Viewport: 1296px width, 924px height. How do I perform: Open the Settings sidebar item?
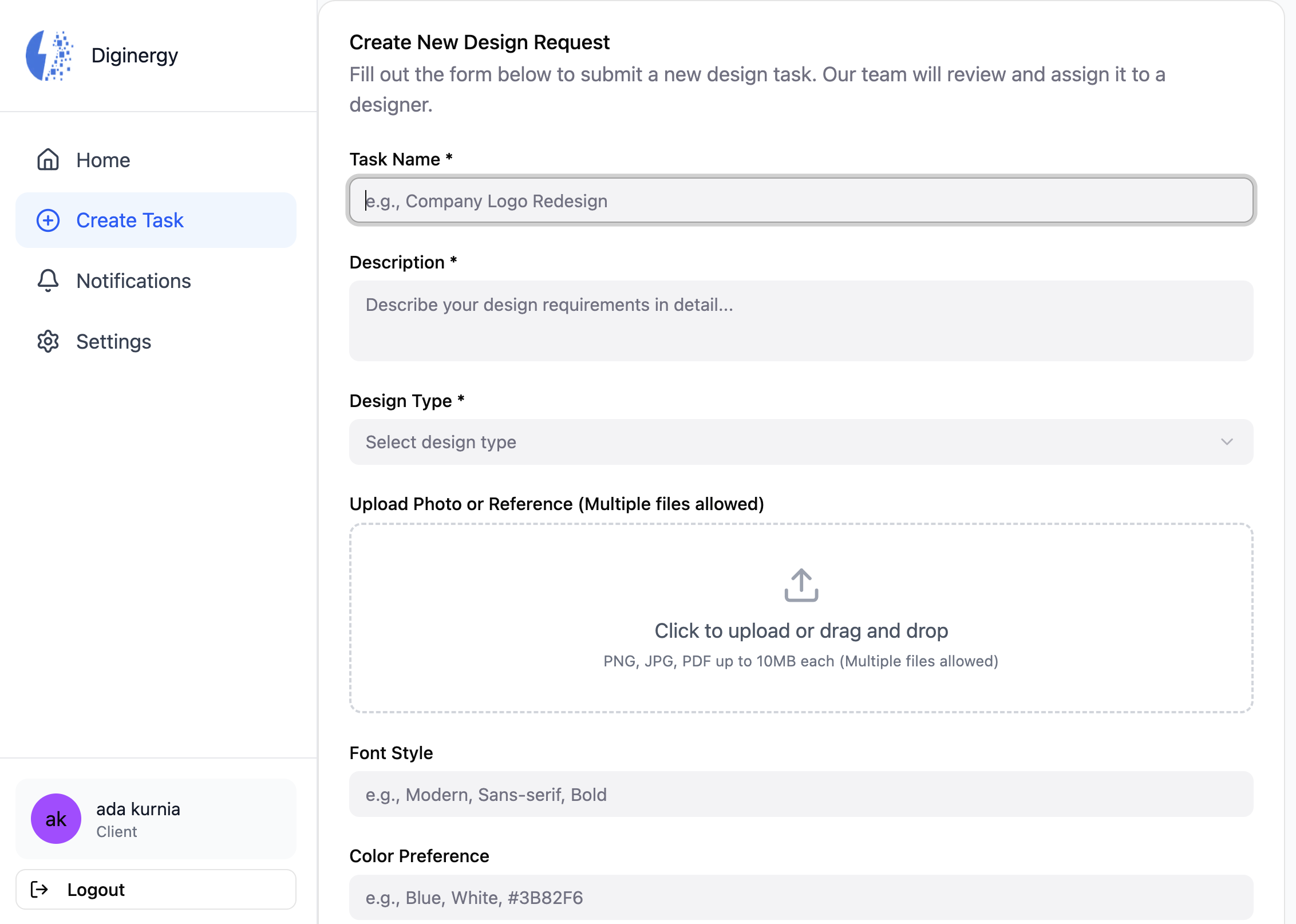pyautogui.click(x=113, y=341)
